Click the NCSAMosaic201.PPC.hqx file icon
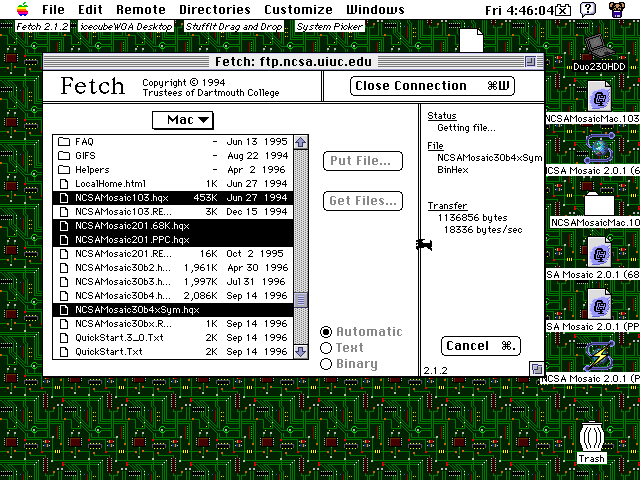The height and width of the screenshot is (480, 640). tap(64, 240)
